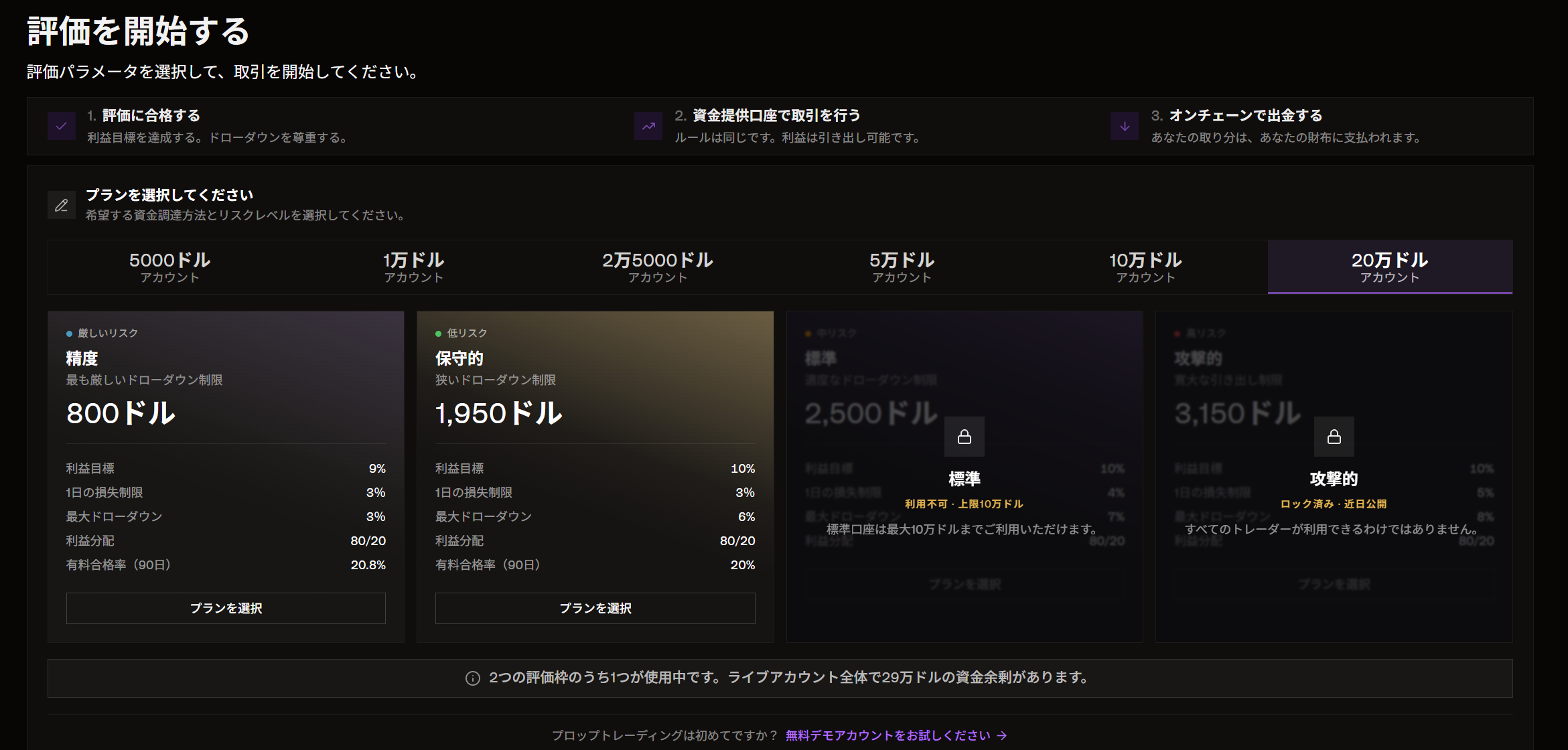
Task: Click the 20.8% pass rate value
Action: coord(368,565)
